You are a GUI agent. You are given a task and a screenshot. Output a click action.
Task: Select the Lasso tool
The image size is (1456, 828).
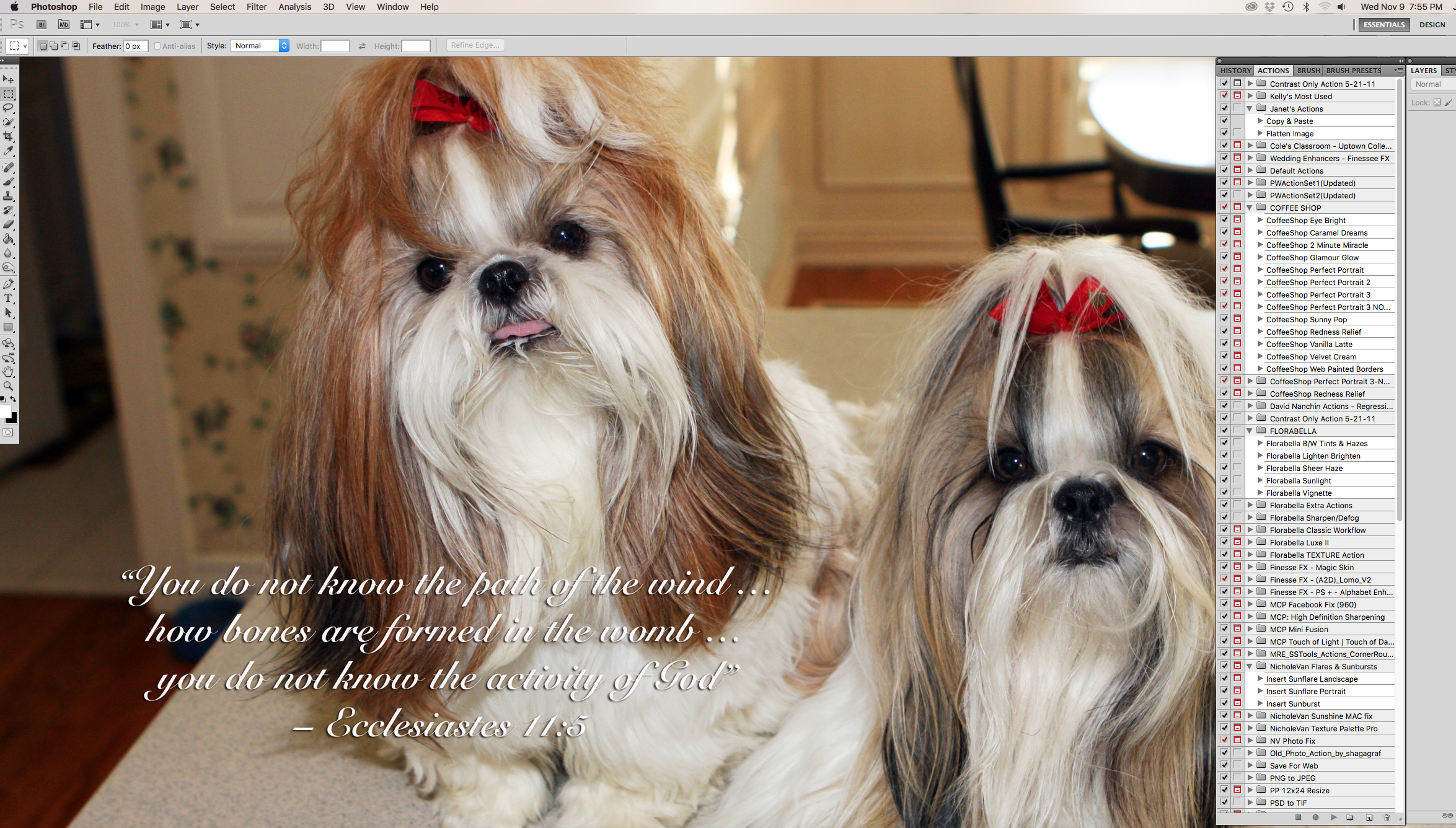point(8,108)
